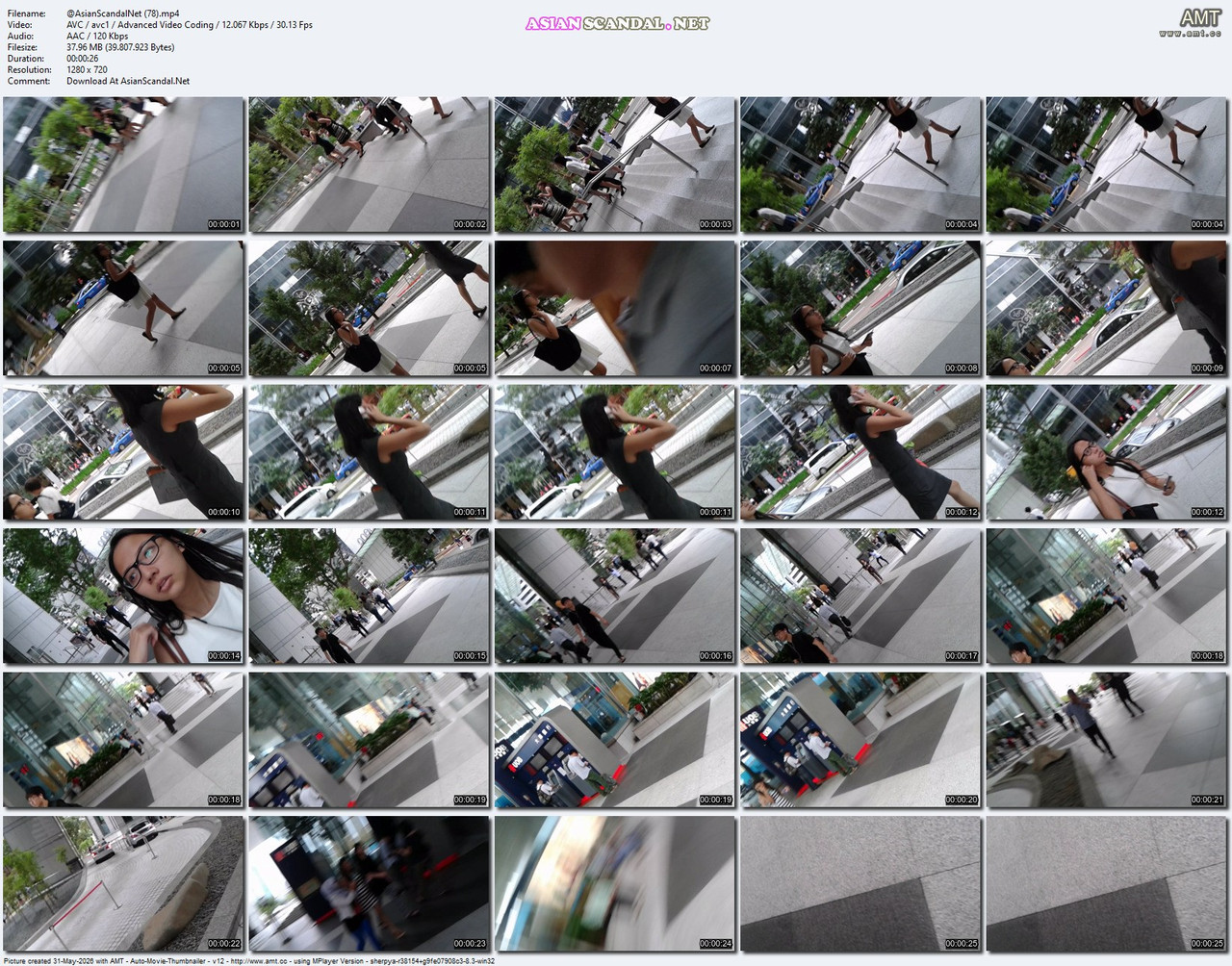Click the resolution value '1280 x 720'
Image resolution: width=1232 pixels, height=966 pixels.
click(x=87, y=69)
